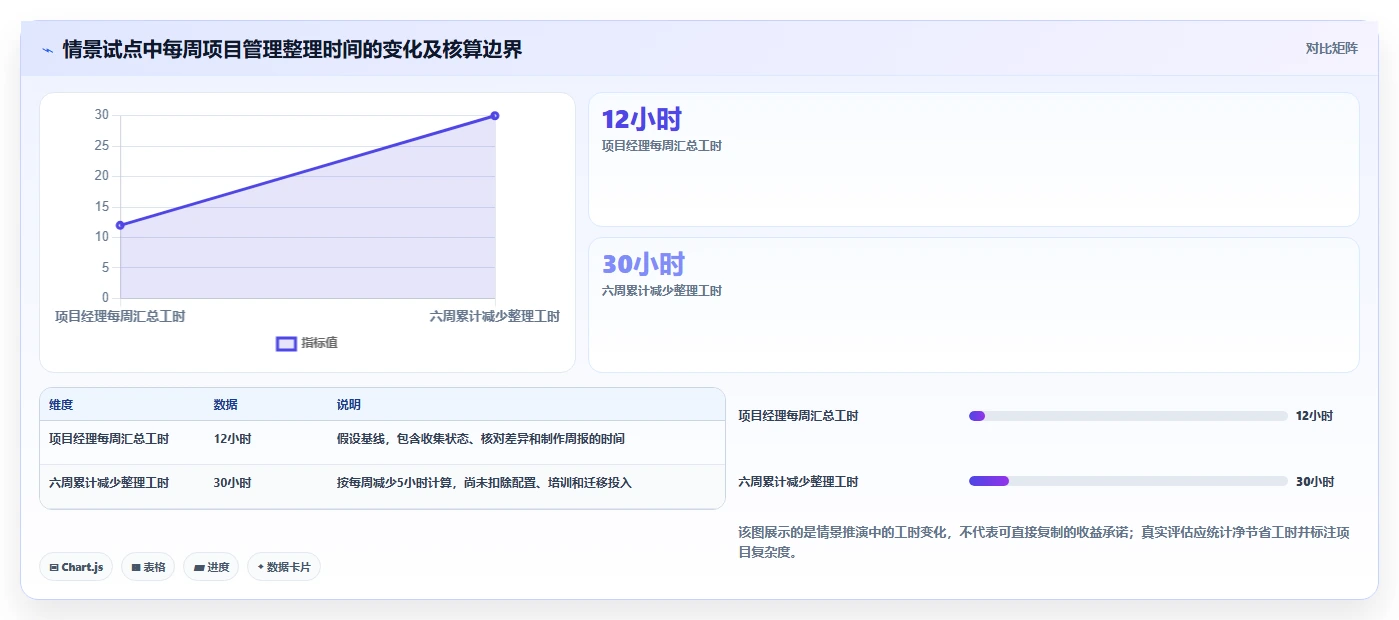This screenshot has width=1399, height=620.
Task: Click the Chart.js tag chip
Action: click(x=77, y=567)
